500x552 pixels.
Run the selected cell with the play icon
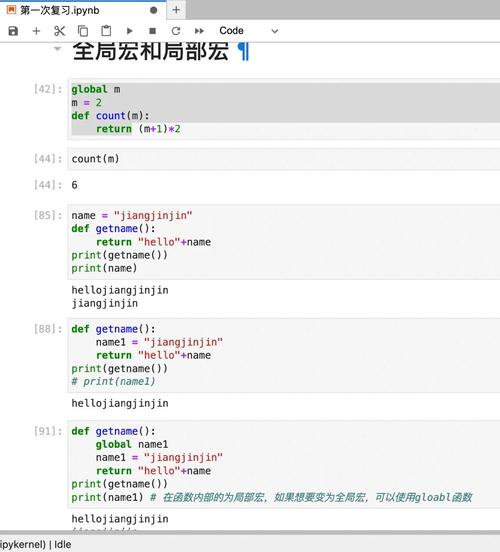coord(129,31)
